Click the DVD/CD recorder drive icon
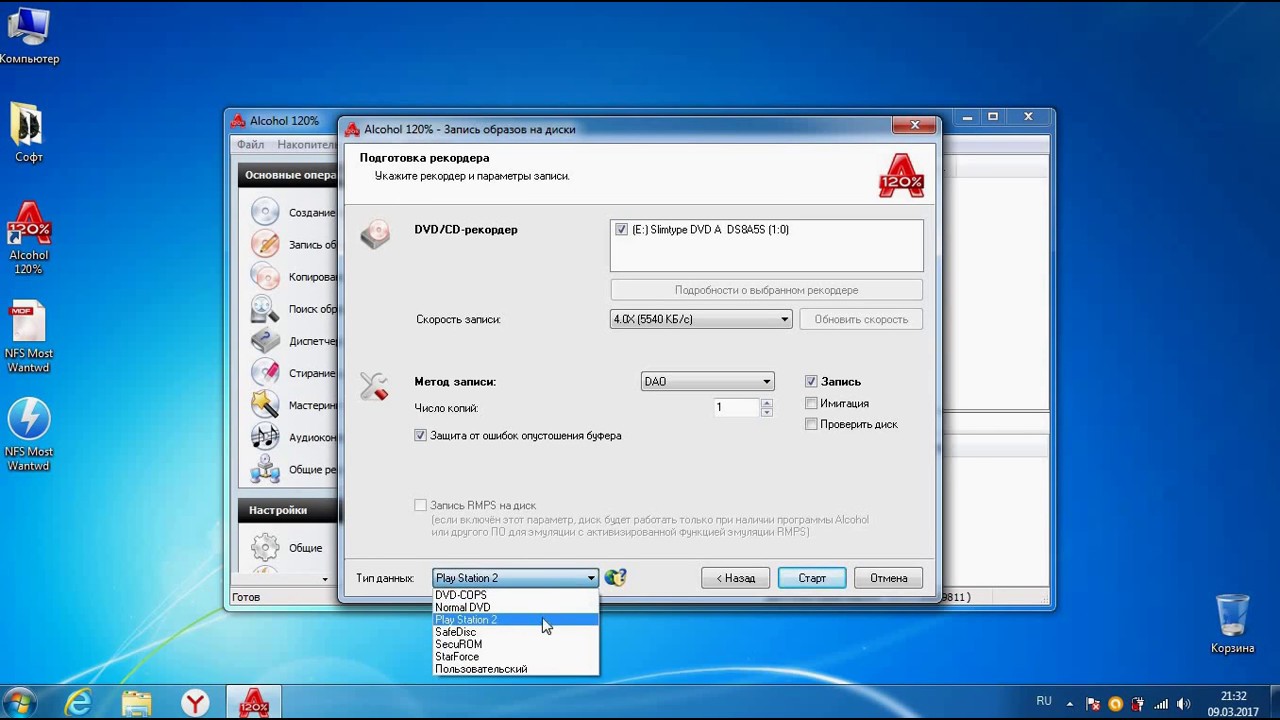The image size is (1280, 720). pos(375,233)
